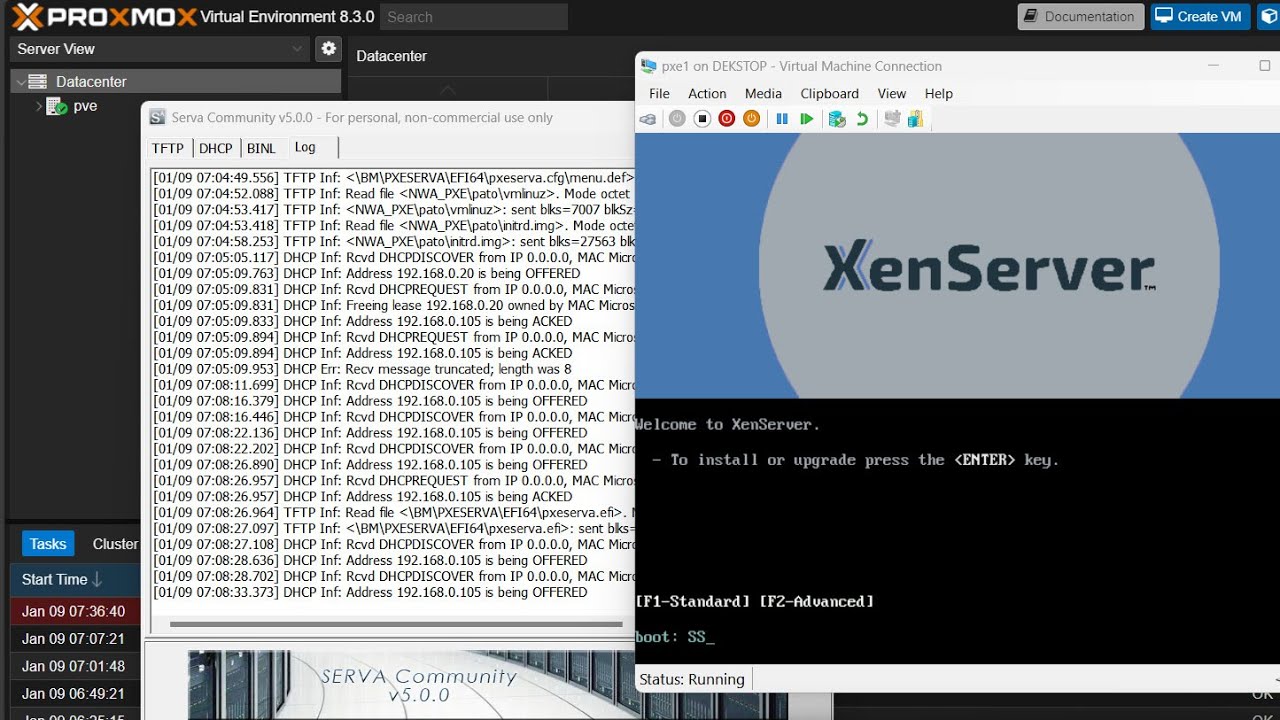Image resolution: width=1280 pixels, height=720 pixels.
Task: Open the Action menu
Action: [707, 93]
